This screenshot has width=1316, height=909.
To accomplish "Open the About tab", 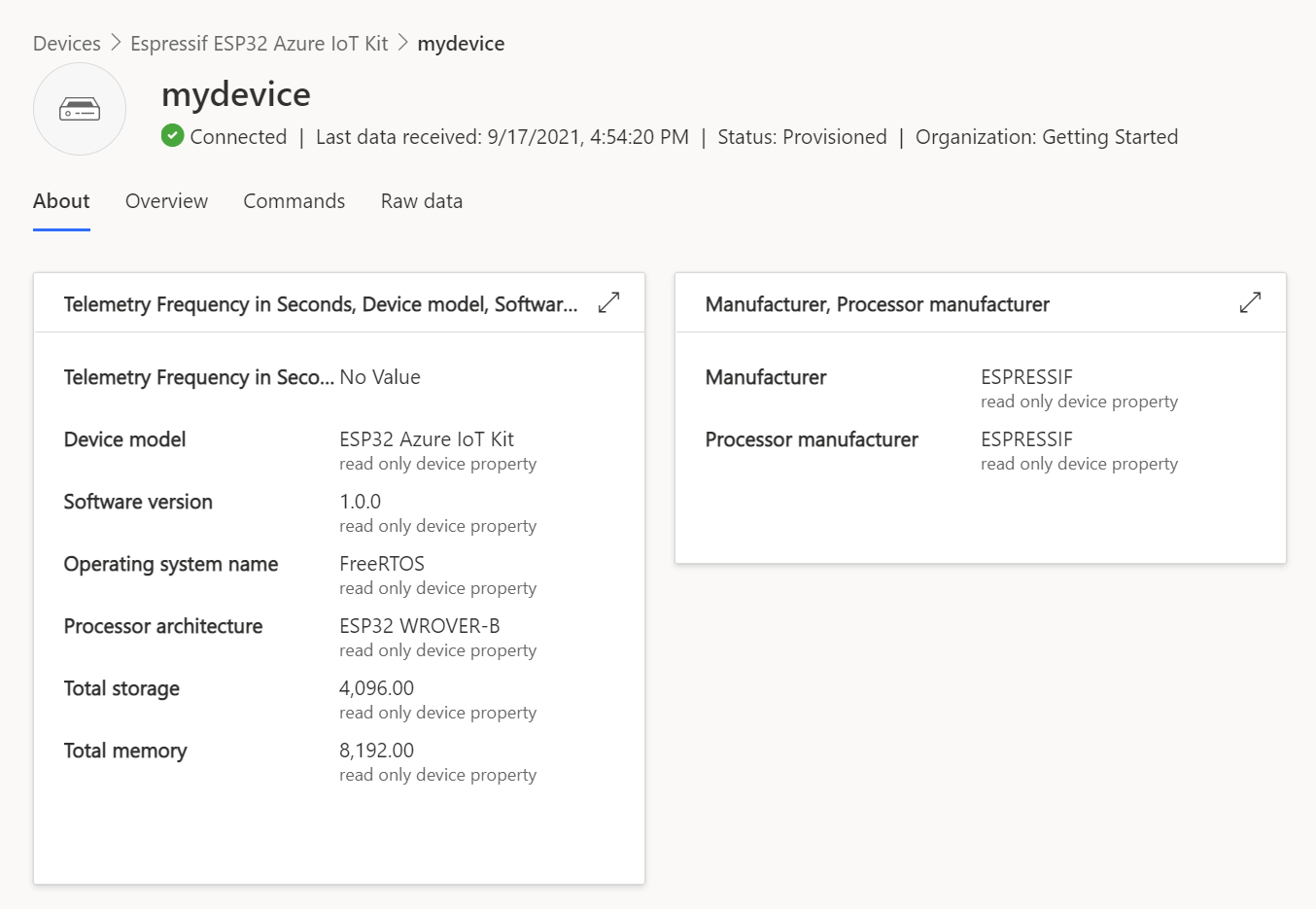I will [x=61, y=201].
